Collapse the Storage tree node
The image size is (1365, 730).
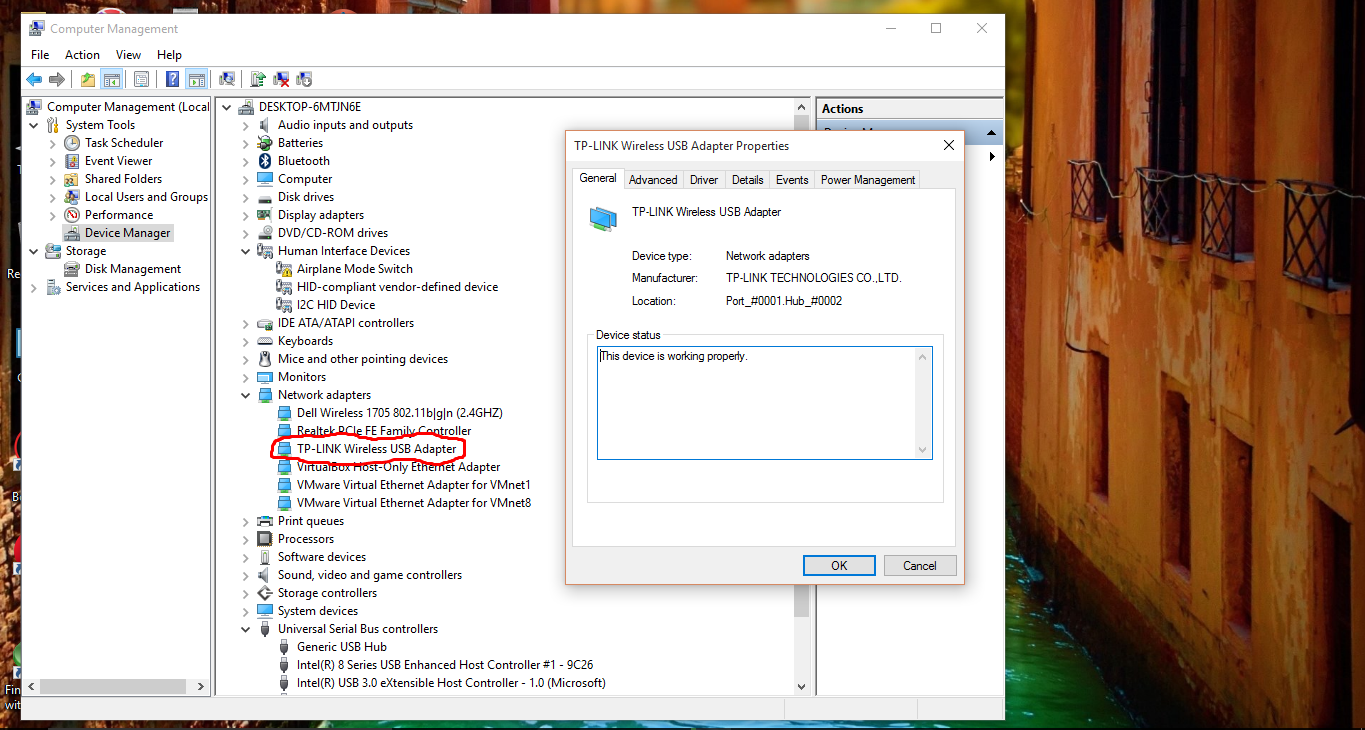coord(34,251)
